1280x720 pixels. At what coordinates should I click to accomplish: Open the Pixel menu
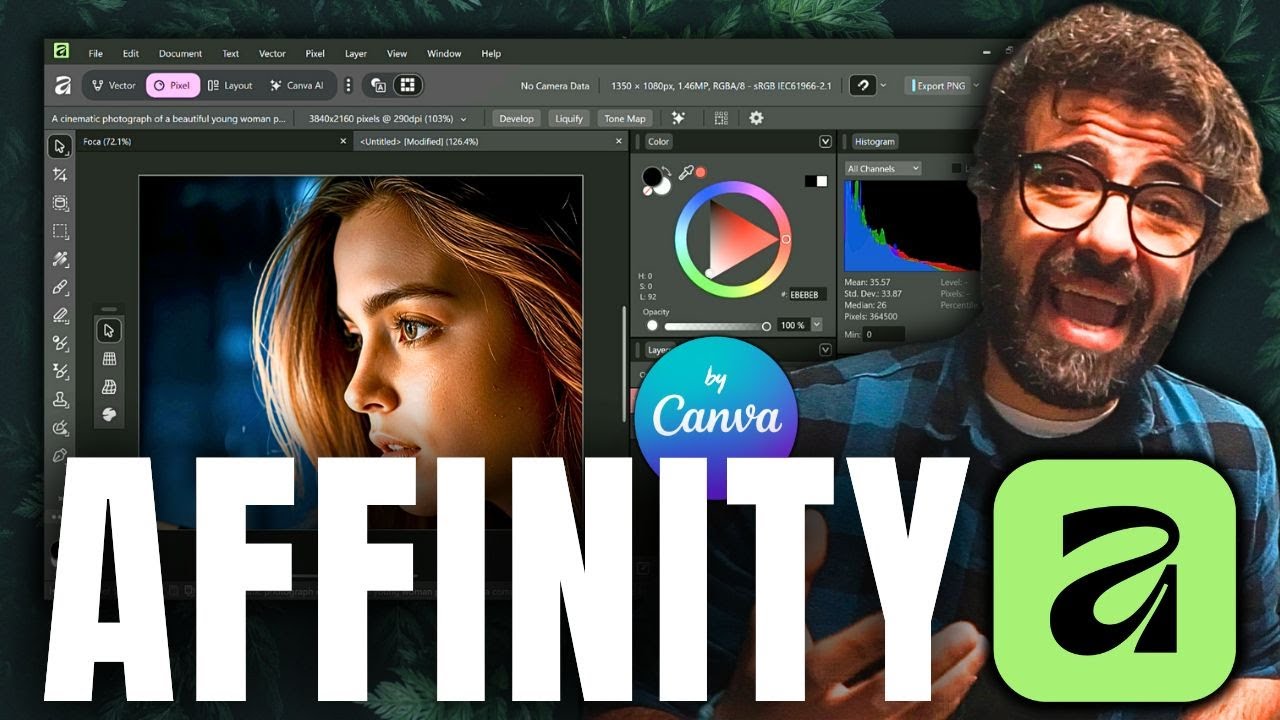pyautogui.click(x=315, y=54)
